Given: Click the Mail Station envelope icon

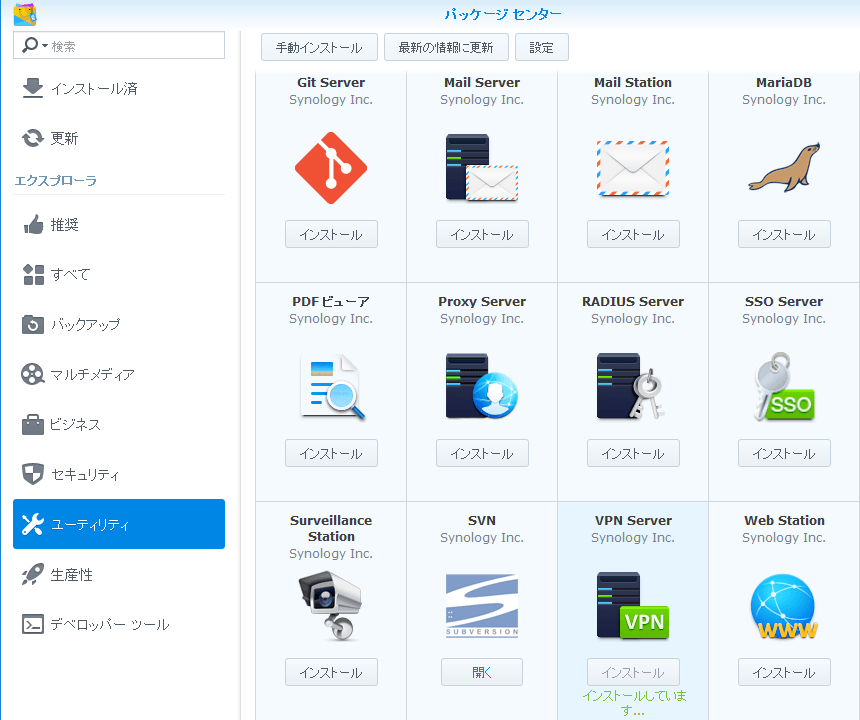Looking at the screenshot, I should click(633, 168).
